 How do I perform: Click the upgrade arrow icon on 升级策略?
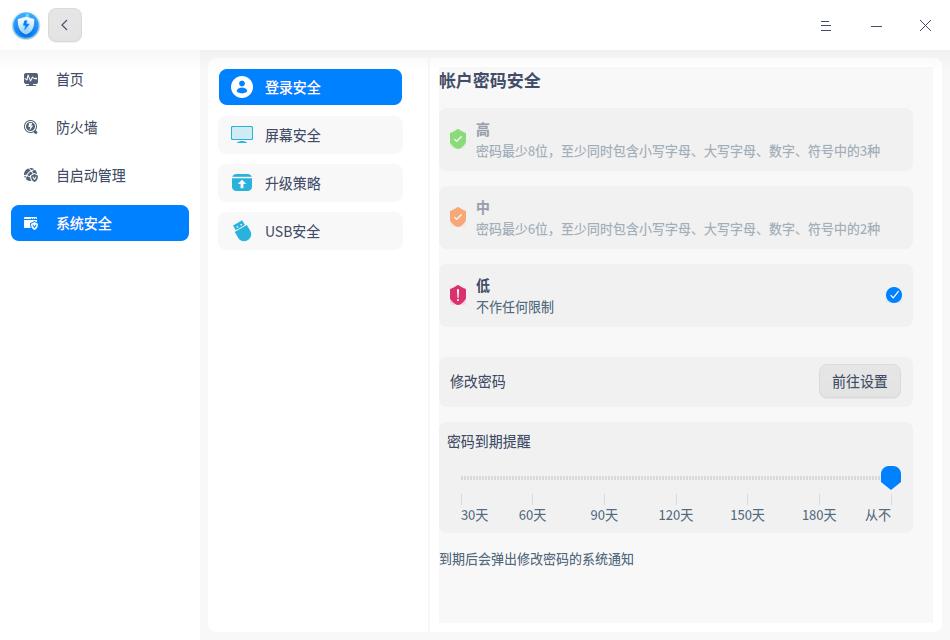click(242, 183)
